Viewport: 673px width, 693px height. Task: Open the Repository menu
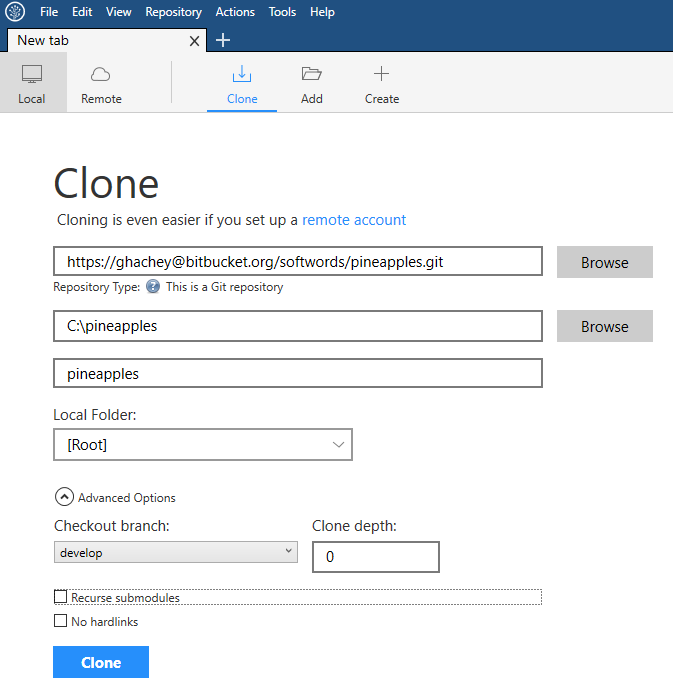coord(173,12)
